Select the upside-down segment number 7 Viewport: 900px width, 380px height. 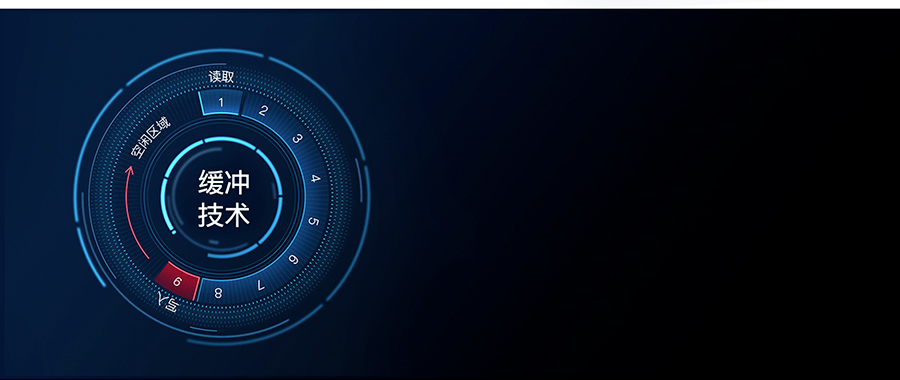click(x=261, y=285)
